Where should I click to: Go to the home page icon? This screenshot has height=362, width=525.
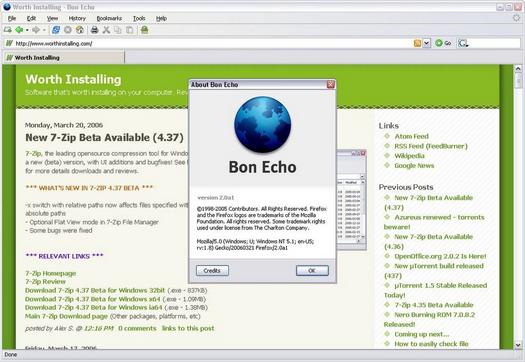pos(80,30)
